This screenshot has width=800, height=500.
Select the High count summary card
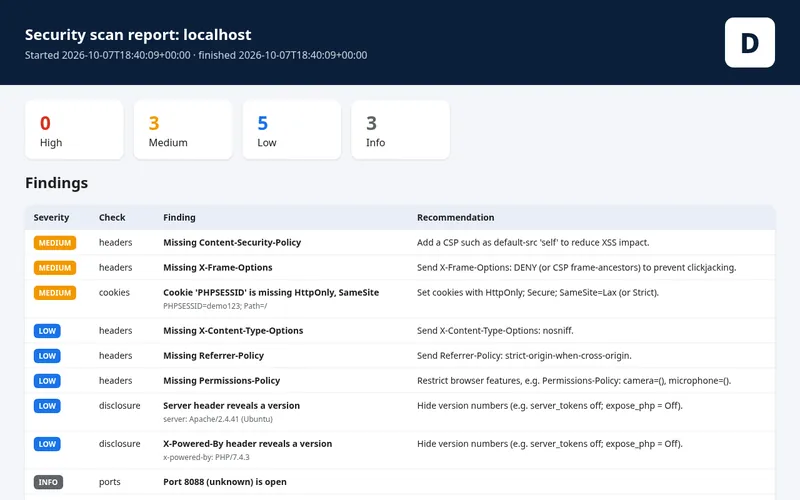pos(74,130)
